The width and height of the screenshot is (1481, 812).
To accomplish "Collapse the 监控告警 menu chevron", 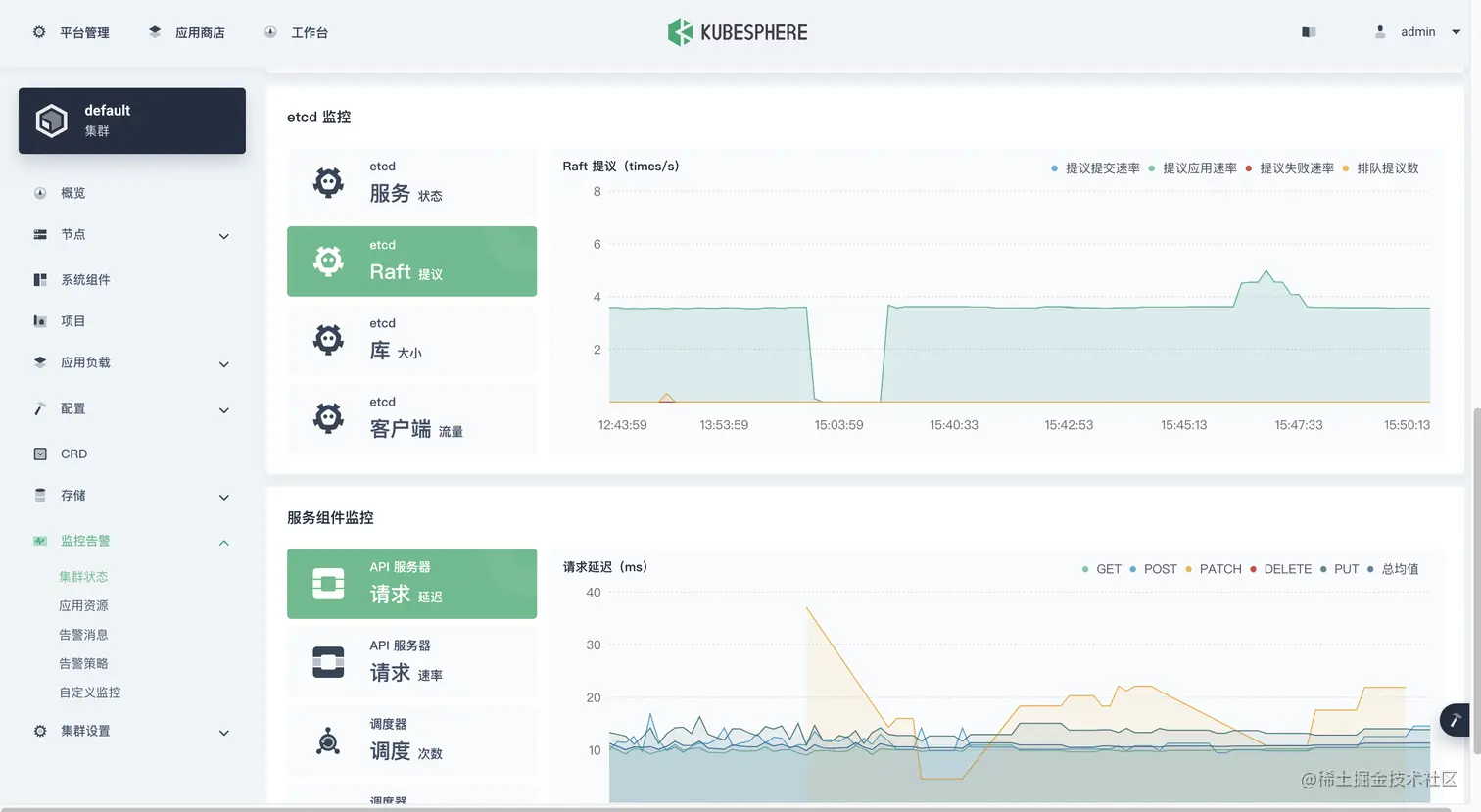I will (x=223, y=543).
